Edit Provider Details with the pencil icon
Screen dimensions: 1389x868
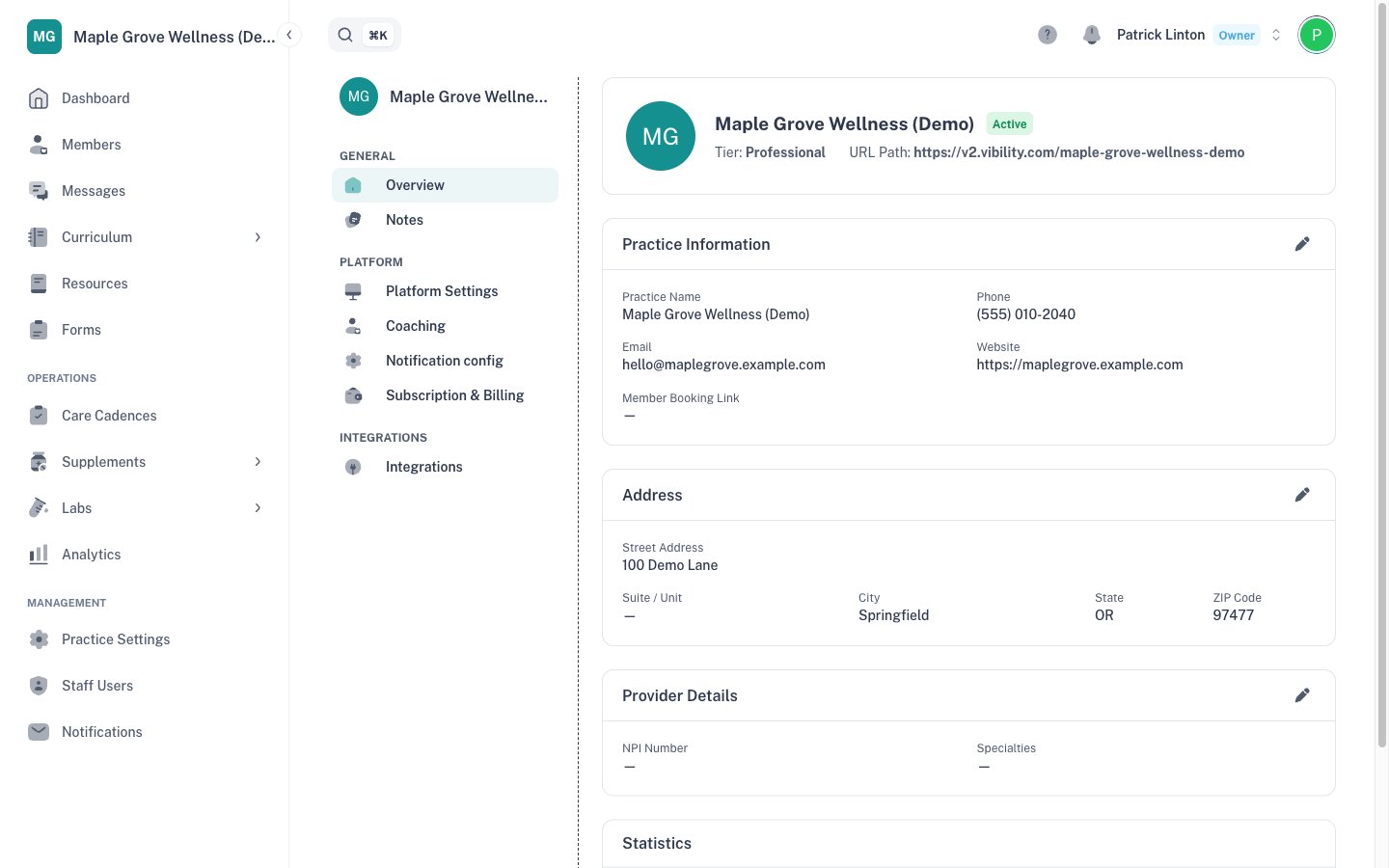[1302, 695]
